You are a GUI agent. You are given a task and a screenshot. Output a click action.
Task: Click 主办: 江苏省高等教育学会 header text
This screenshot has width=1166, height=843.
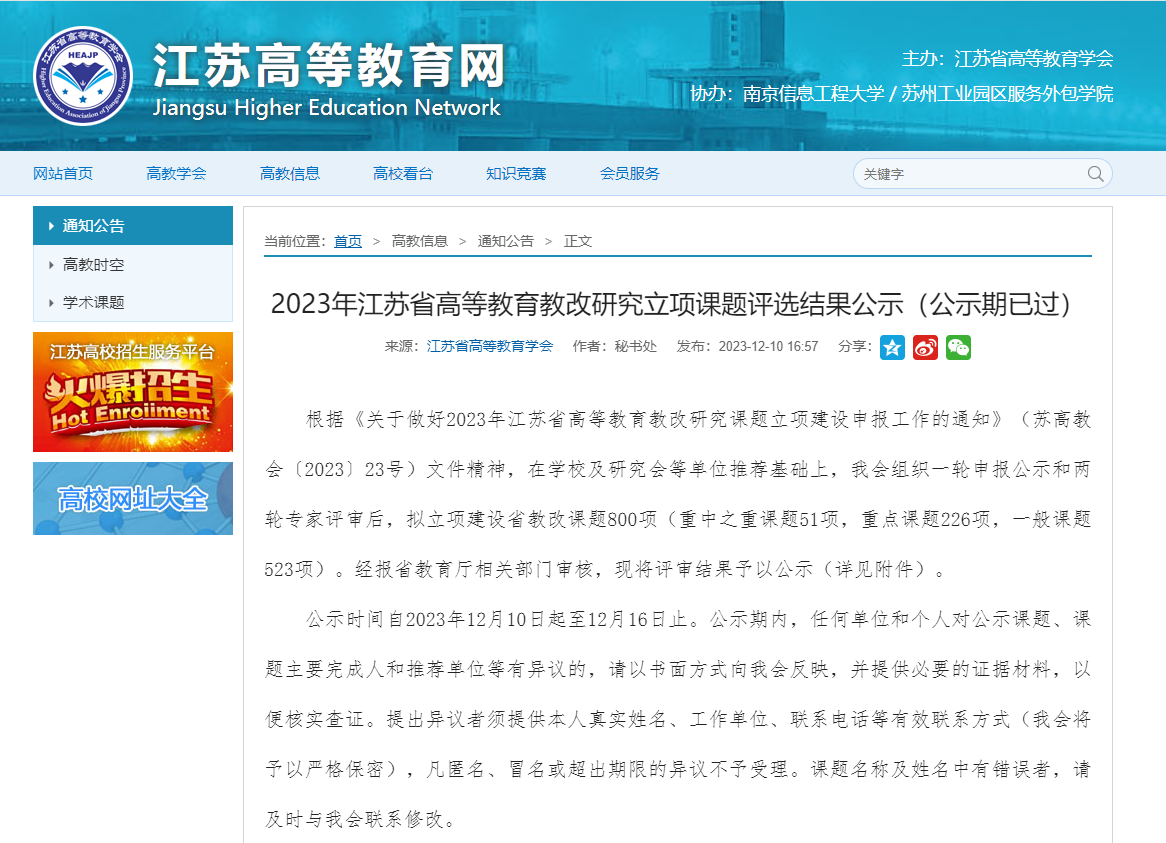[1008, 59]
